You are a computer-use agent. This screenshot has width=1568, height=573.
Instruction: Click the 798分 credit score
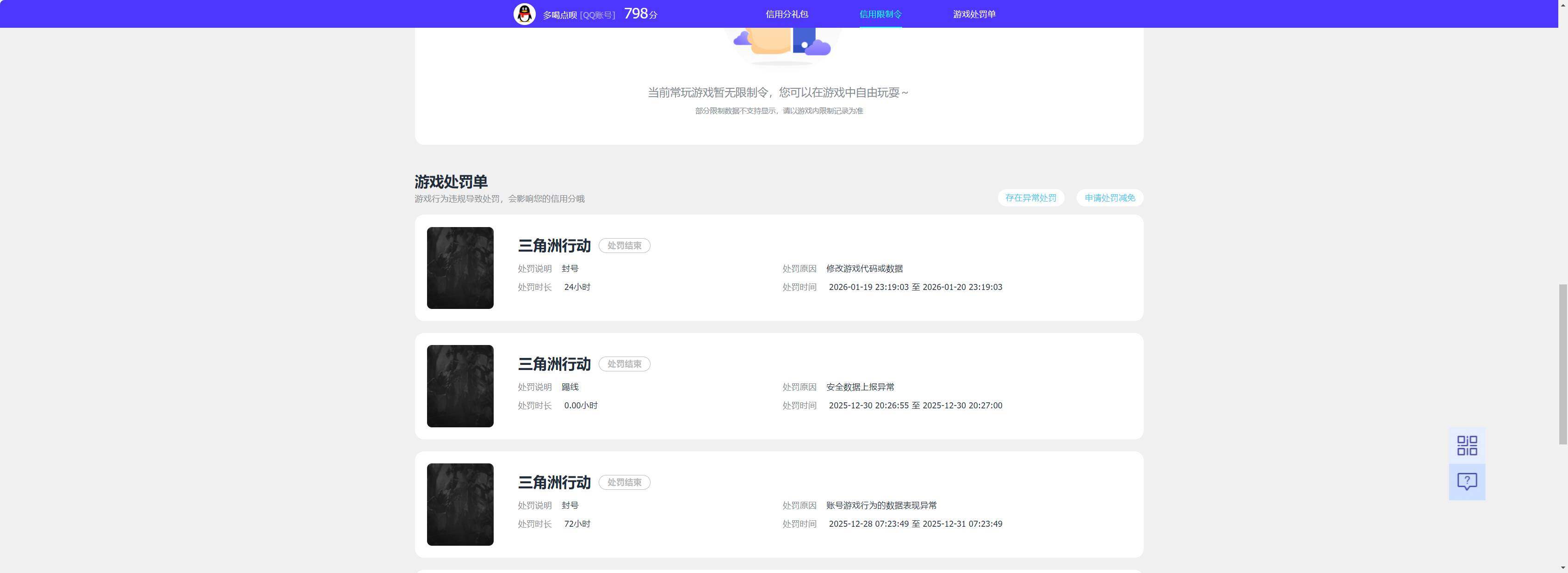click(640, 13)
